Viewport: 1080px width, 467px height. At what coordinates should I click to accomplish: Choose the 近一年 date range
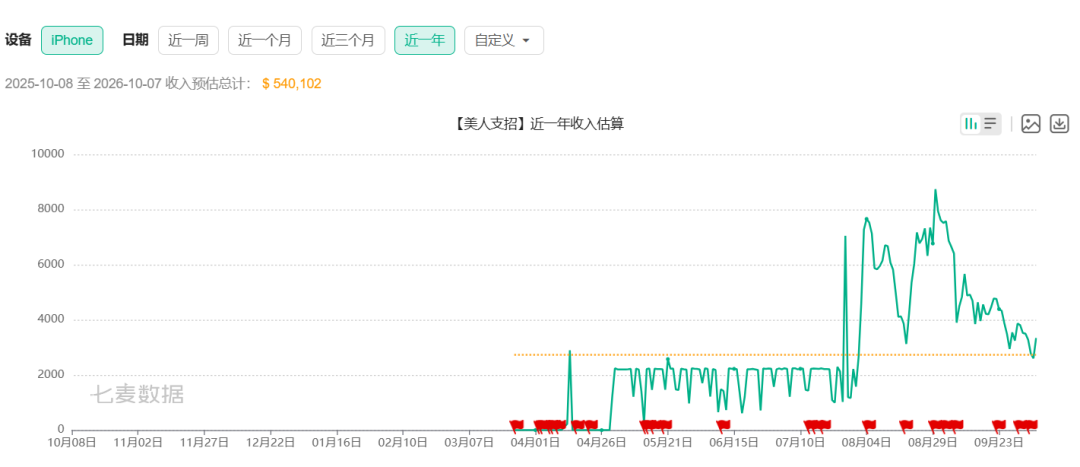click(424, 40)
